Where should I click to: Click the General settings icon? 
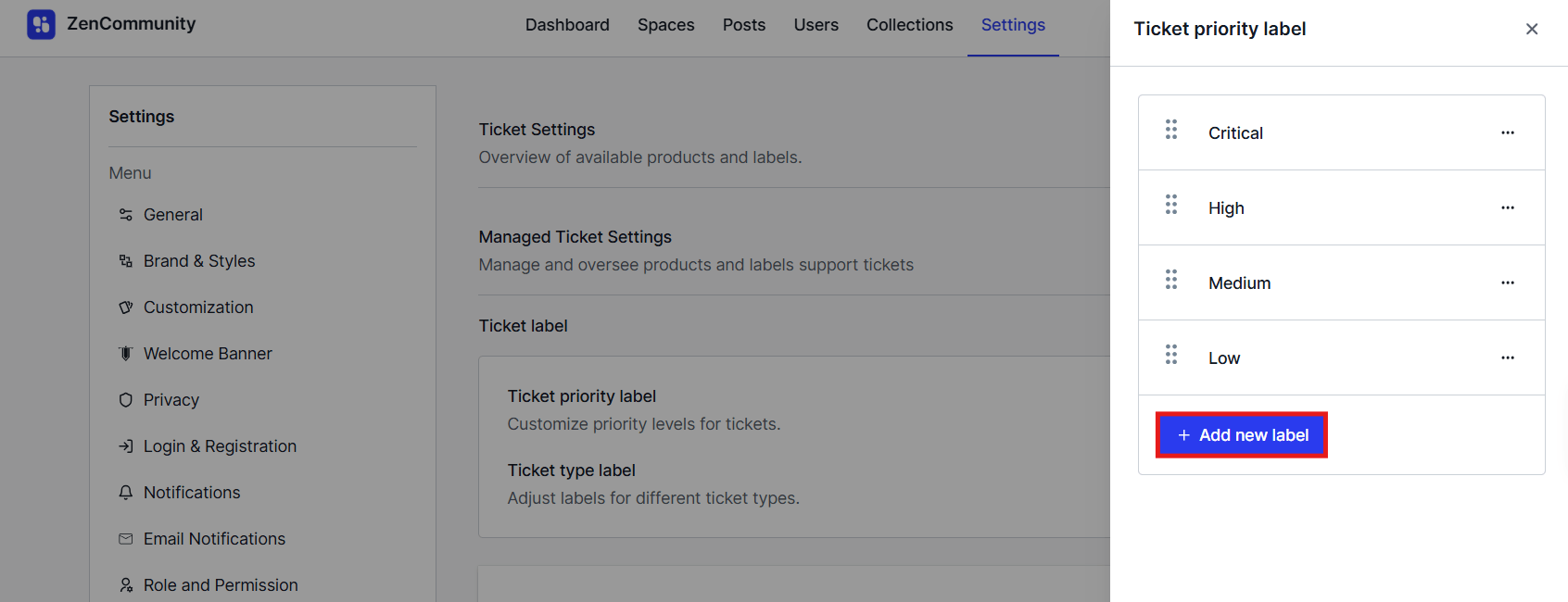[x=126, y=215]
